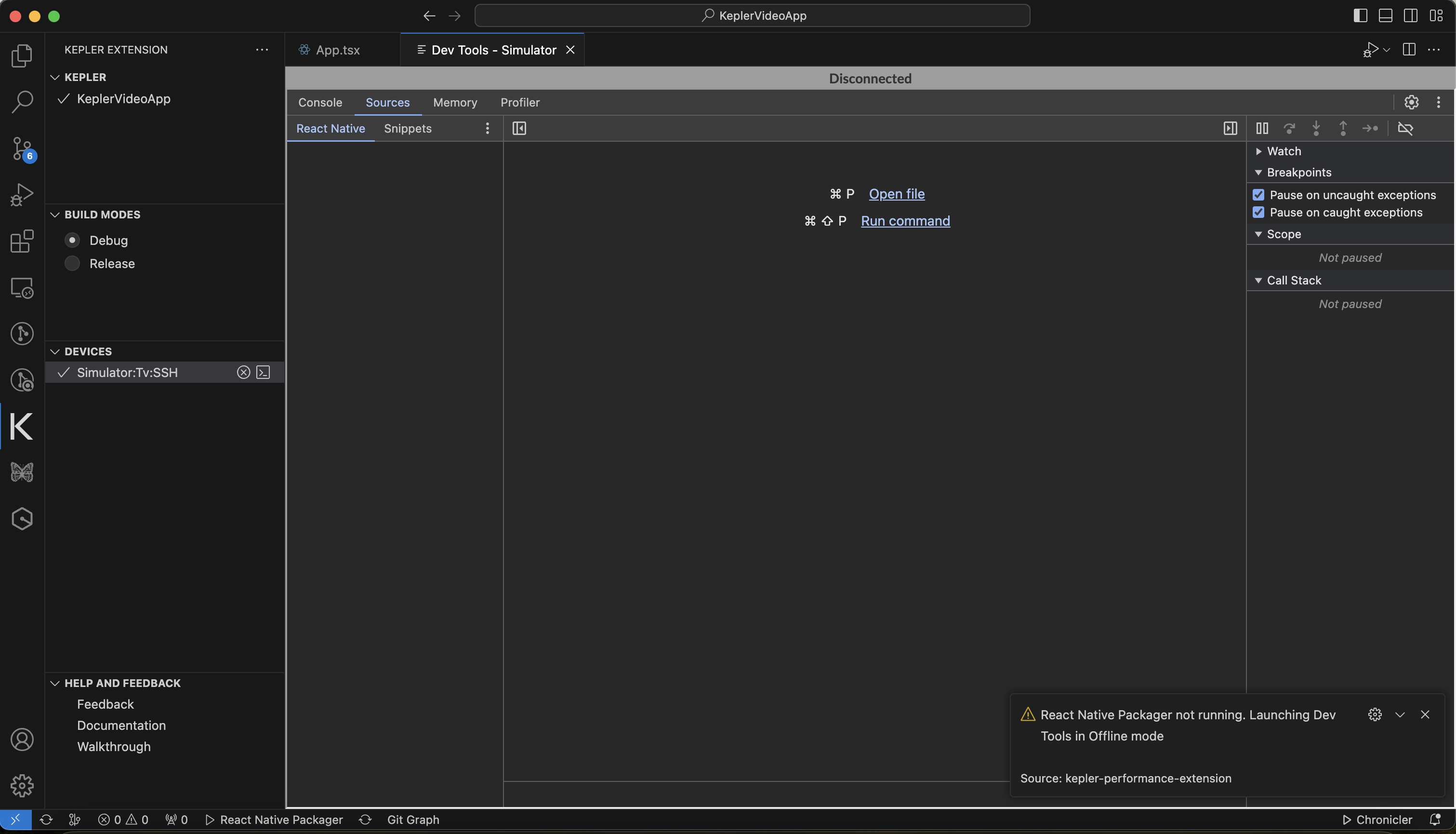Open a terminal for Simulator:Tv:SSH device
This screenshot has width=1456, height=834.
coord(263,372)
